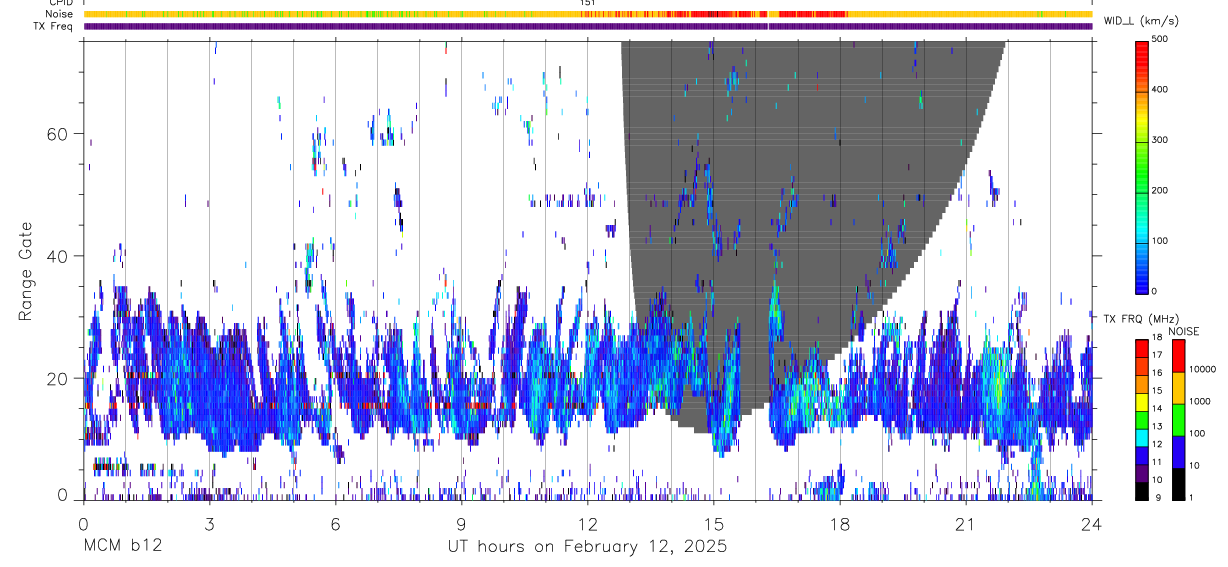
Task: Click the '16' tick on the TX FRQ legend
Action: [x=1158, y=373]
